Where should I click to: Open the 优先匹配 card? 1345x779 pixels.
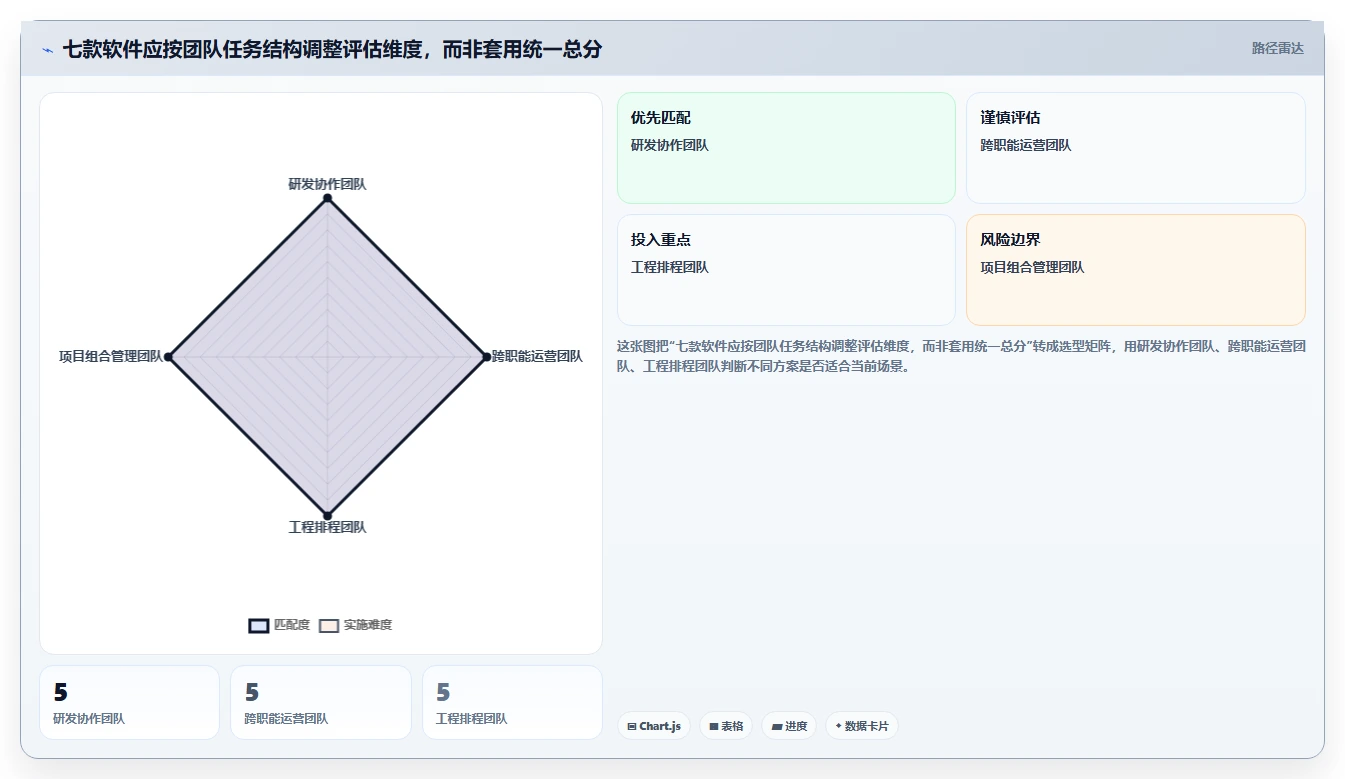(x=786, y=148)
